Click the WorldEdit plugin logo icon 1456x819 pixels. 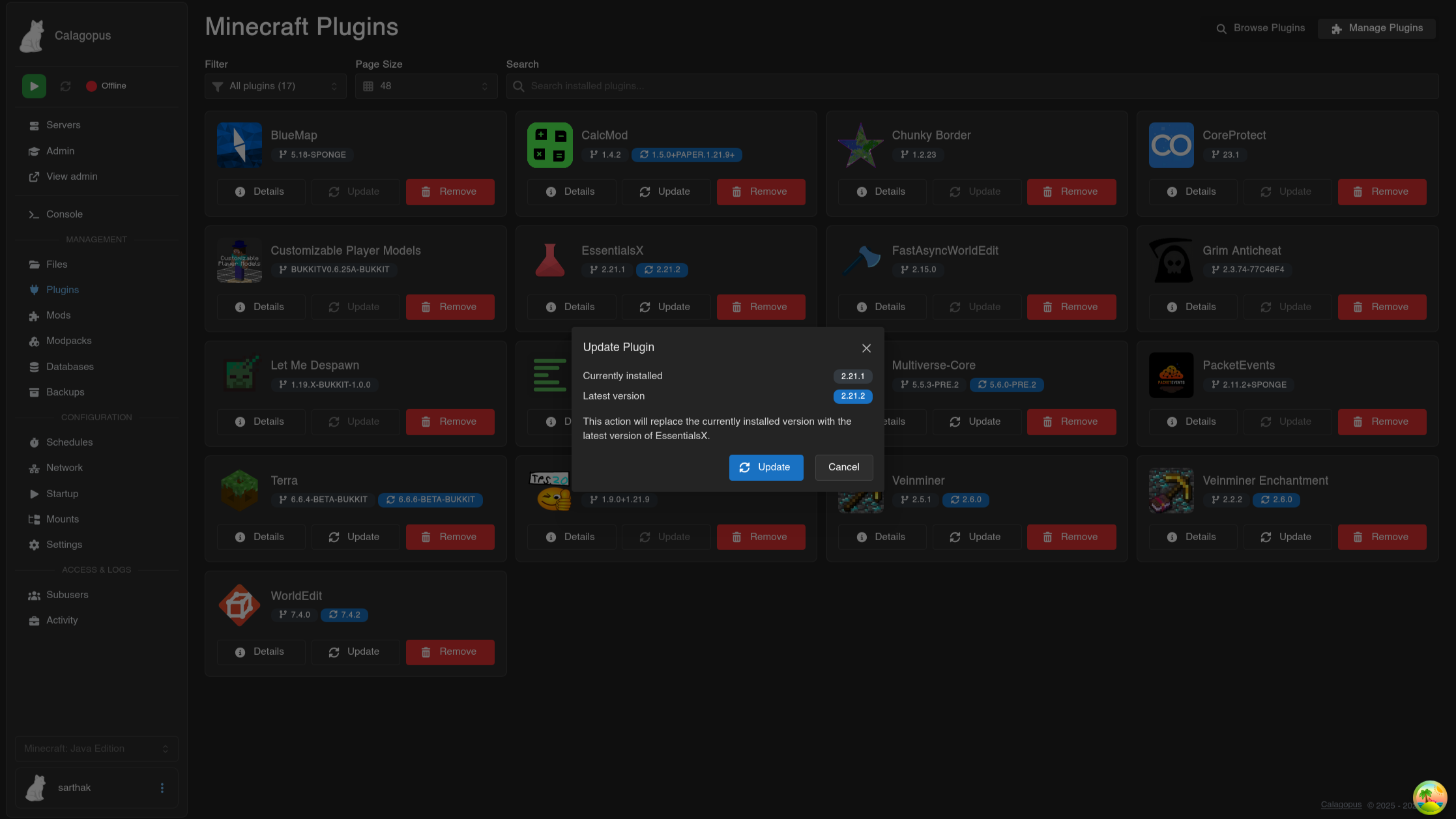(239, 605)
